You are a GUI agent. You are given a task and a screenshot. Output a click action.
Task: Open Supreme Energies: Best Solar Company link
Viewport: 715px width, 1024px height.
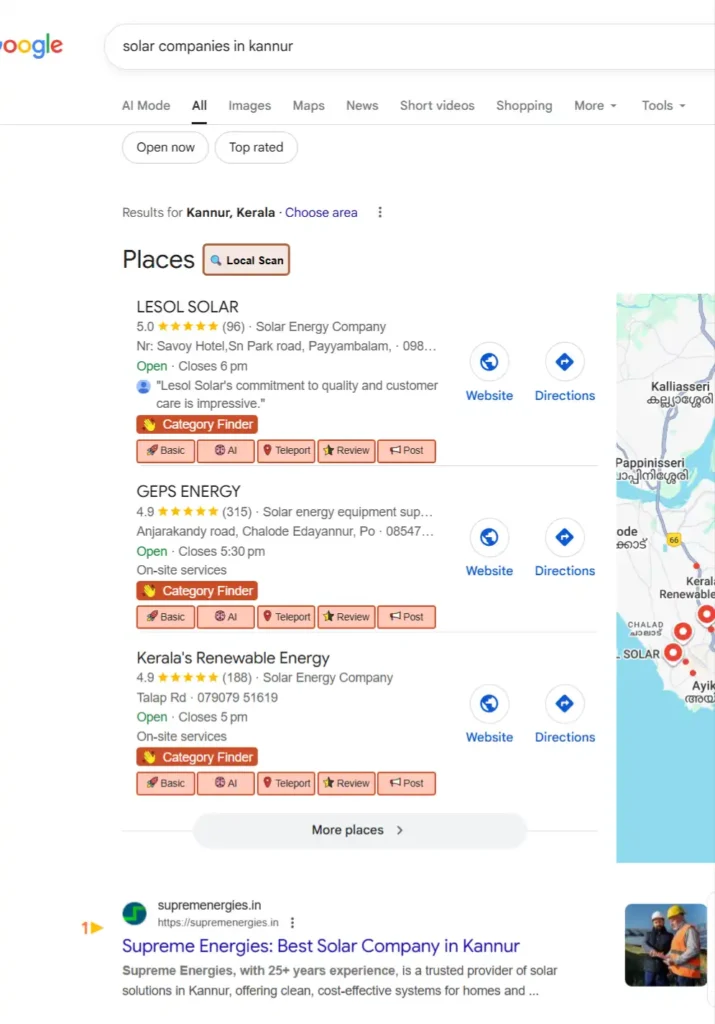coord(319,945)
